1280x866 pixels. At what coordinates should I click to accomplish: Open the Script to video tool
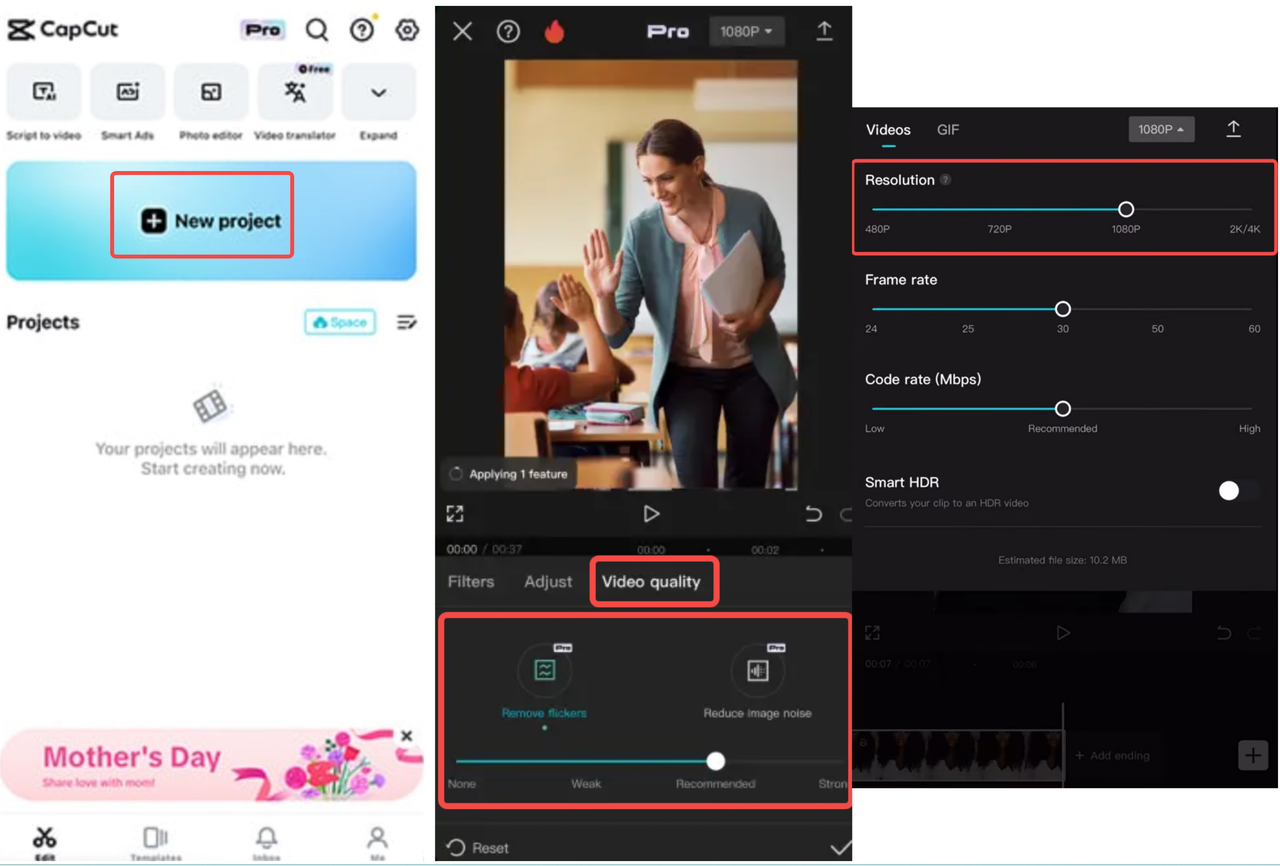pyautogui.click(x=43, y=100)
